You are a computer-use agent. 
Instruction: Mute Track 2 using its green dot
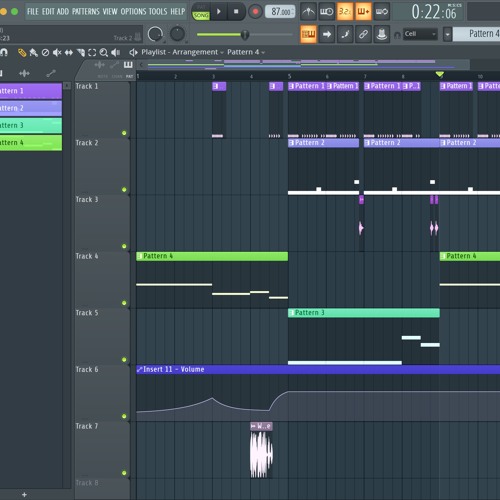click(x=124, y=190)
